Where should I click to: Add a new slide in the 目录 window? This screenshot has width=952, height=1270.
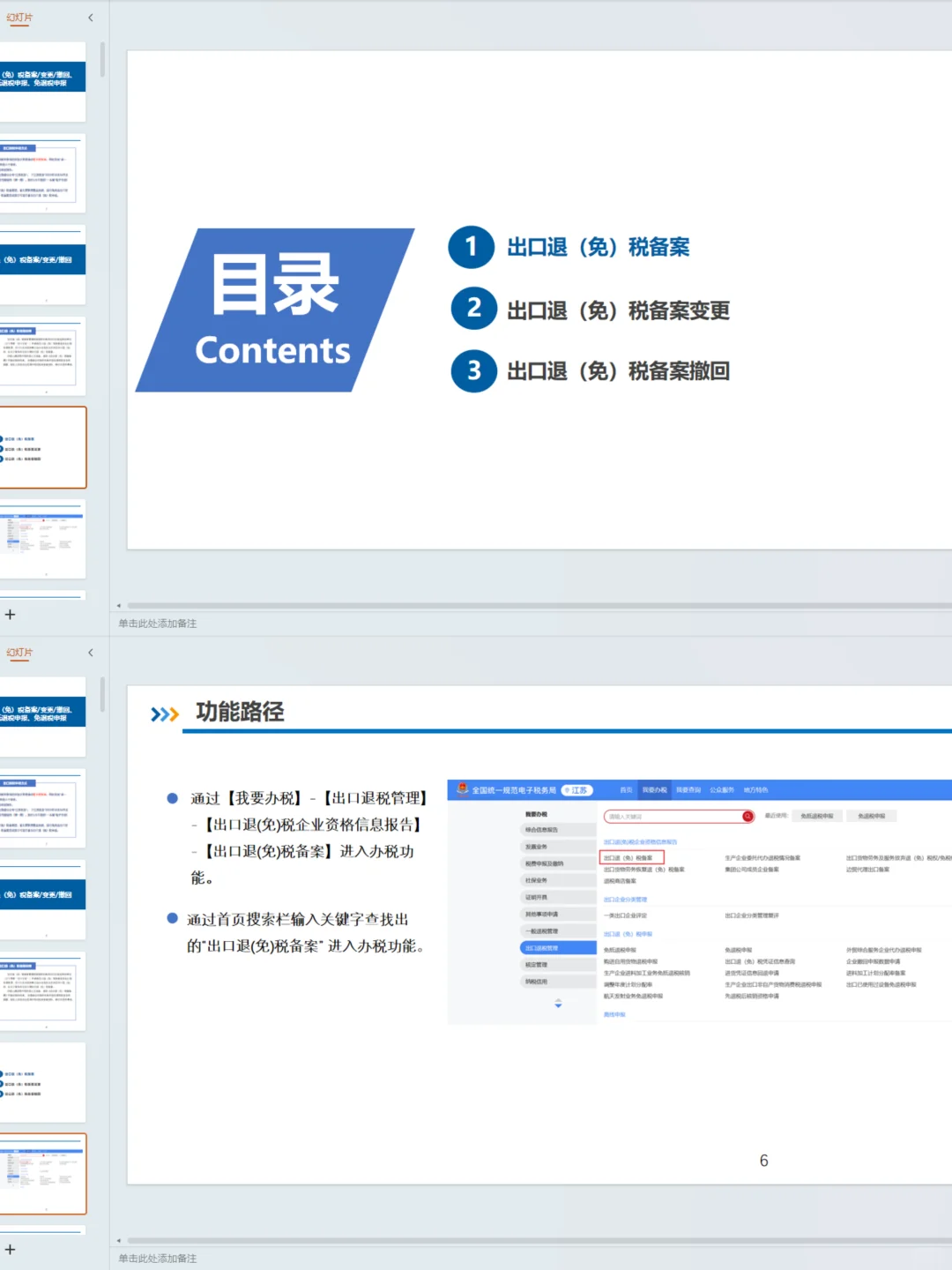pos(10,615)
